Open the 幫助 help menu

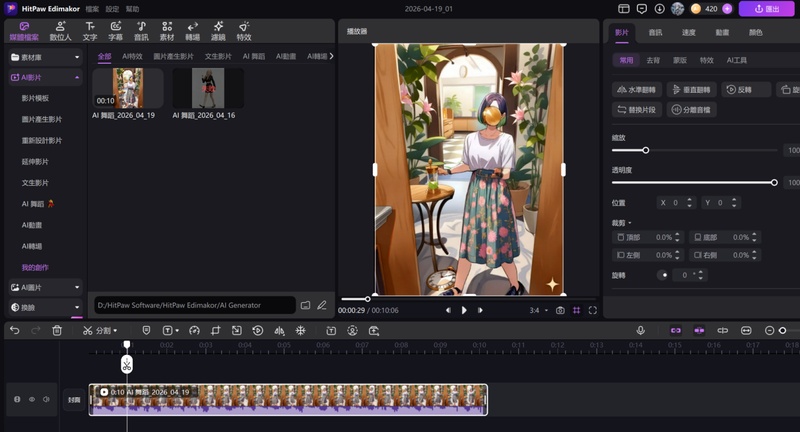(x=132, y=9)
